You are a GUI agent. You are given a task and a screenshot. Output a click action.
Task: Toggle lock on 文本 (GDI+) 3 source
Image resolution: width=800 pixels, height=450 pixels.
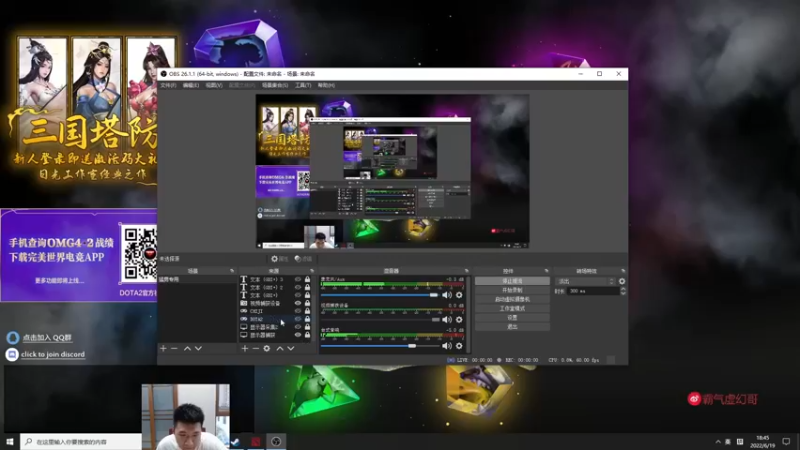pyautogui.click(x=307, y=280)
